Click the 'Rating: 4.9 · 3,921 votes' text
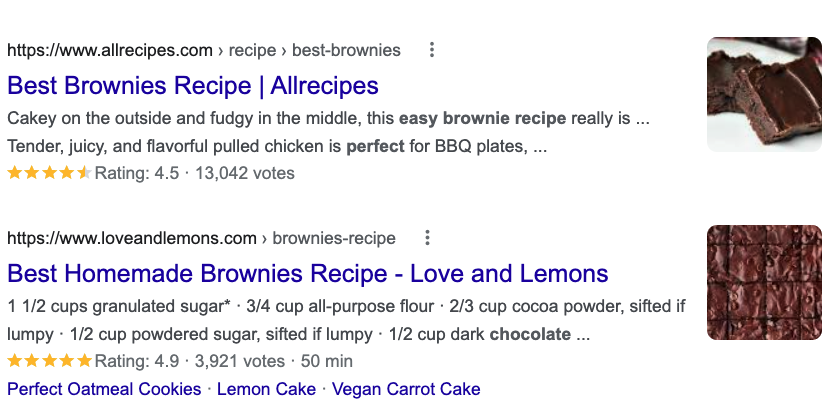Screen dimensions: 833x416 190,361
